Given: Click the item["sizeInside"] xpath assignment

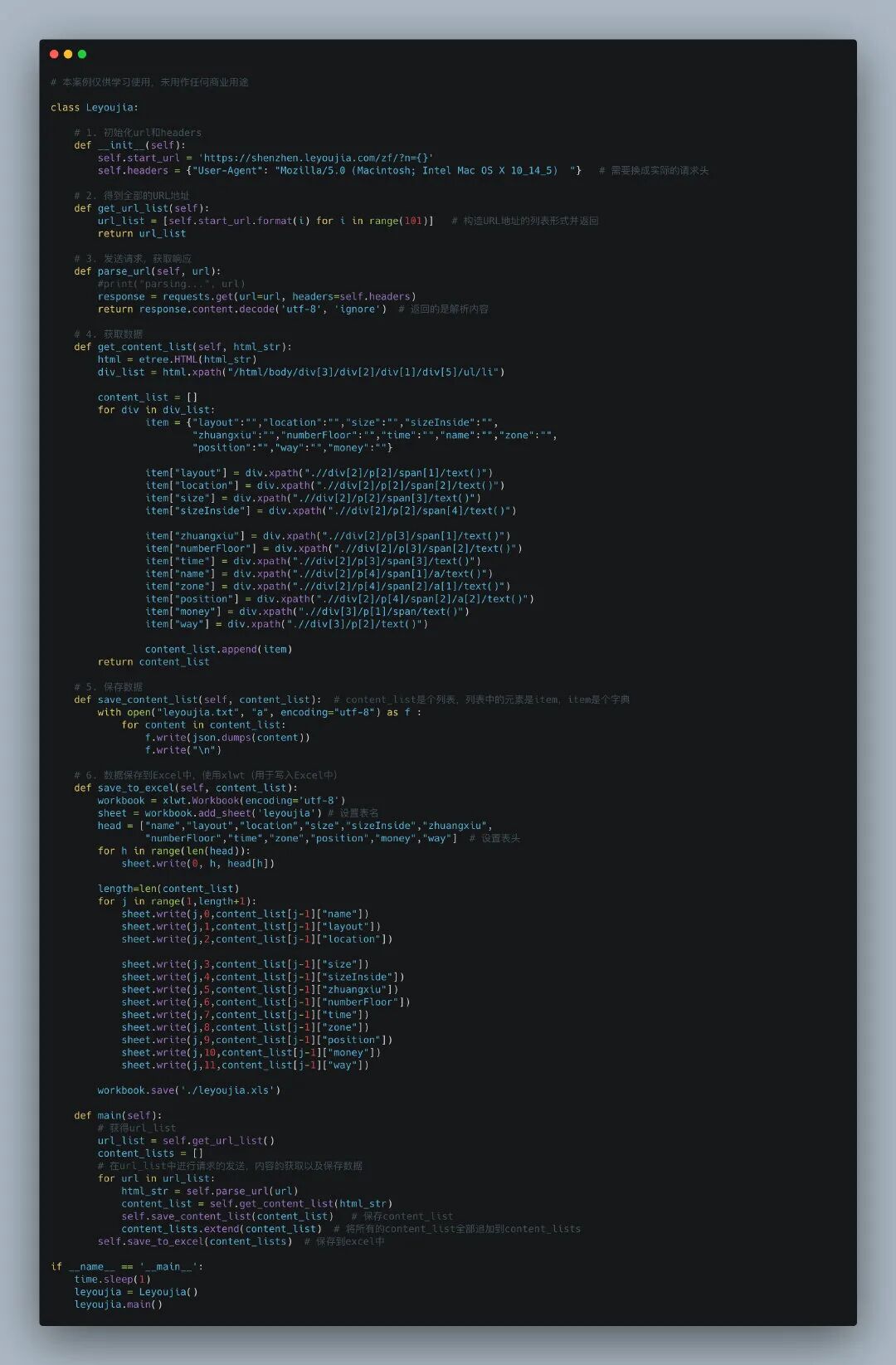Looking at the screenshot, I should pos(331,510).
